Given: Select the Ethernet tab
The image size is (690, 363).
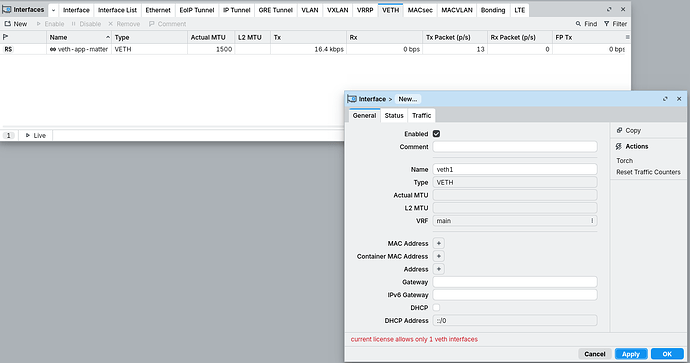Looking at the screenshot, I should (x=158, y=10).
